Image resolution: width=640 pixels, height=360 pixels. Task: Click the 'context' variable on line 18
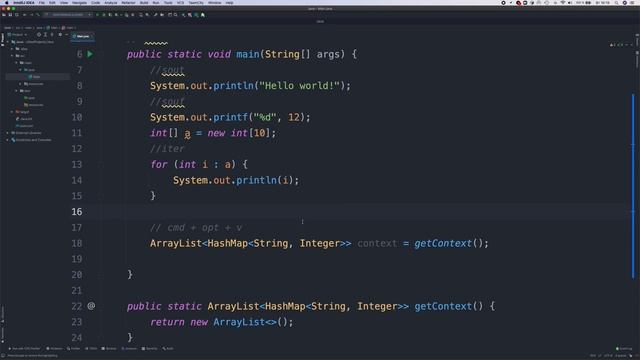[377, 243]
